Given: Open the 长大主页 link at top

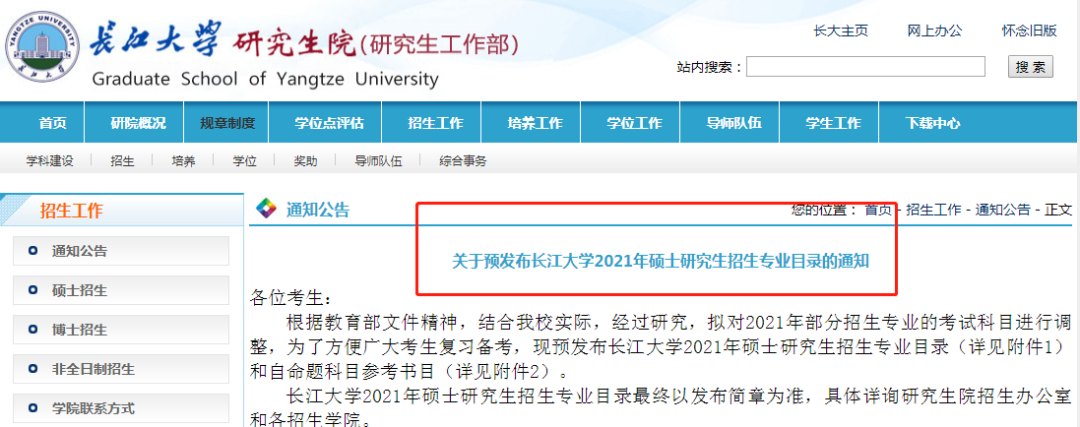Looking at the screenshot, I should pos(840,30).
